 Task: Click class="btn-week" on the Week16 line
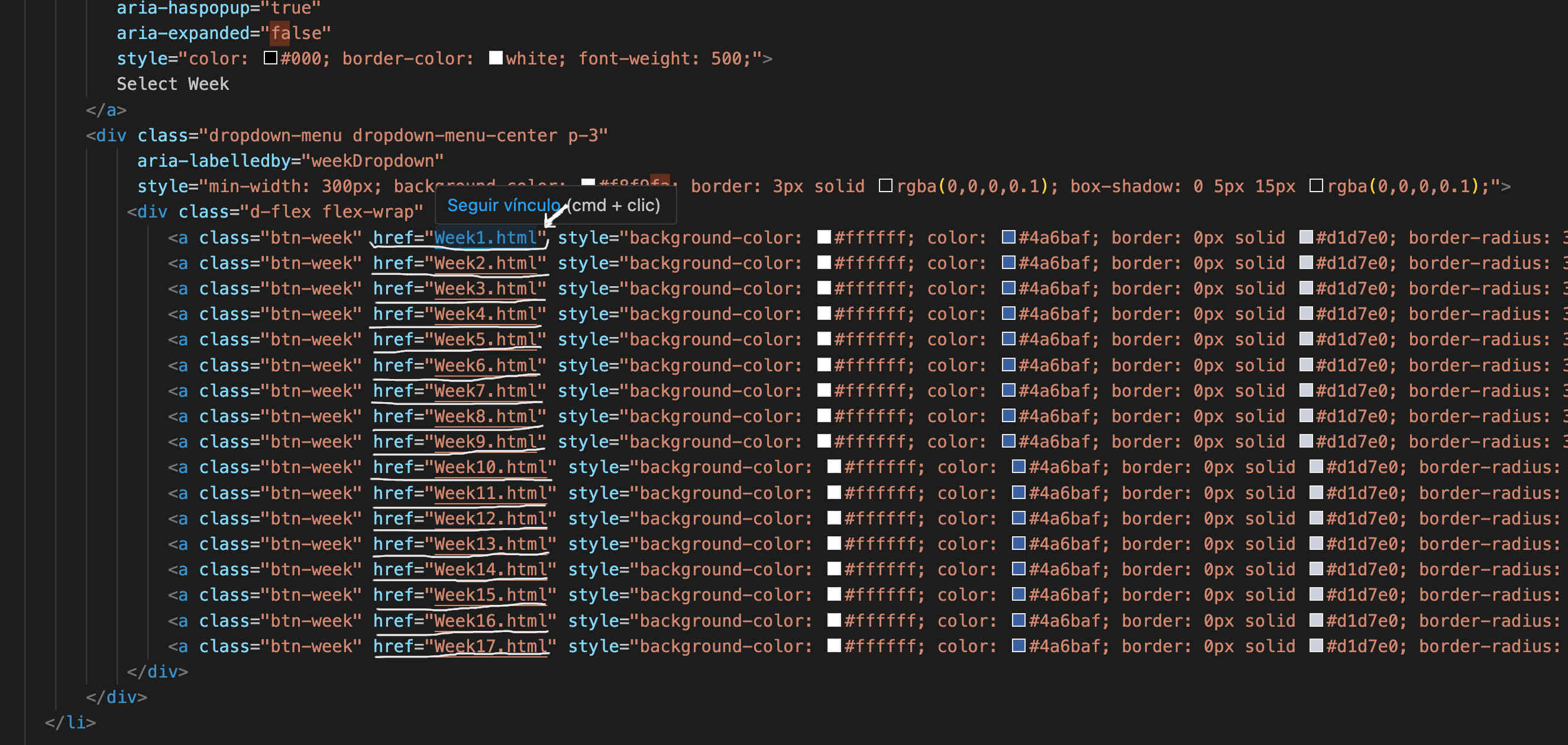(280, 621)
